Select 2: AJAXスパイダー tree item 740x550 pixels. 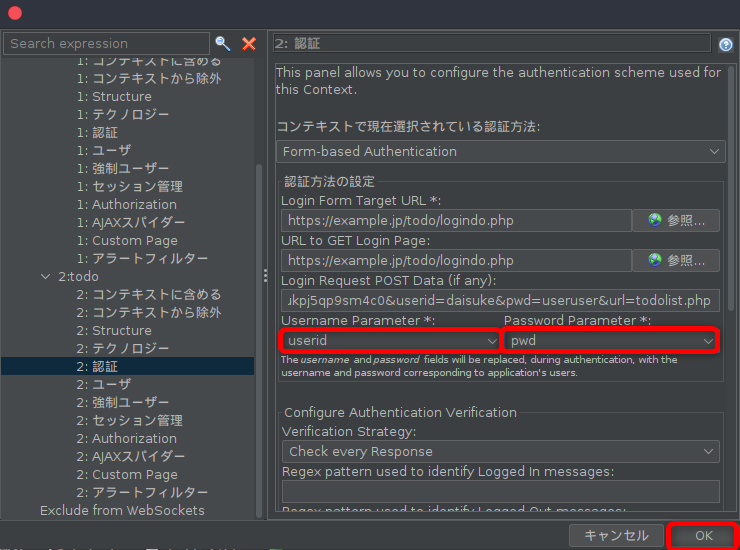click(x=131, y=457)
